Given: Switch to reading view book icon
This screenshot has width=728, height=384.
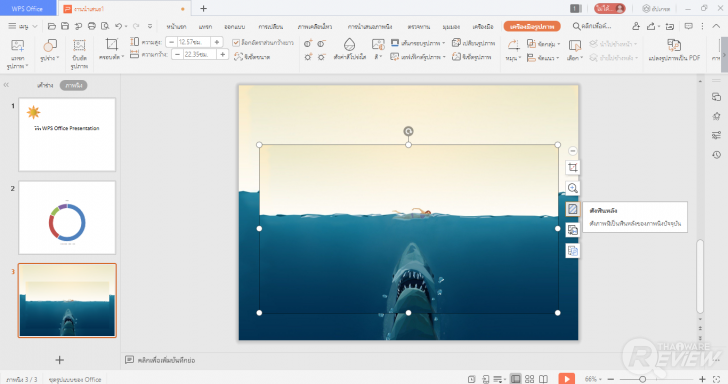Looking at the screenshot, I should tap(543, 379).
